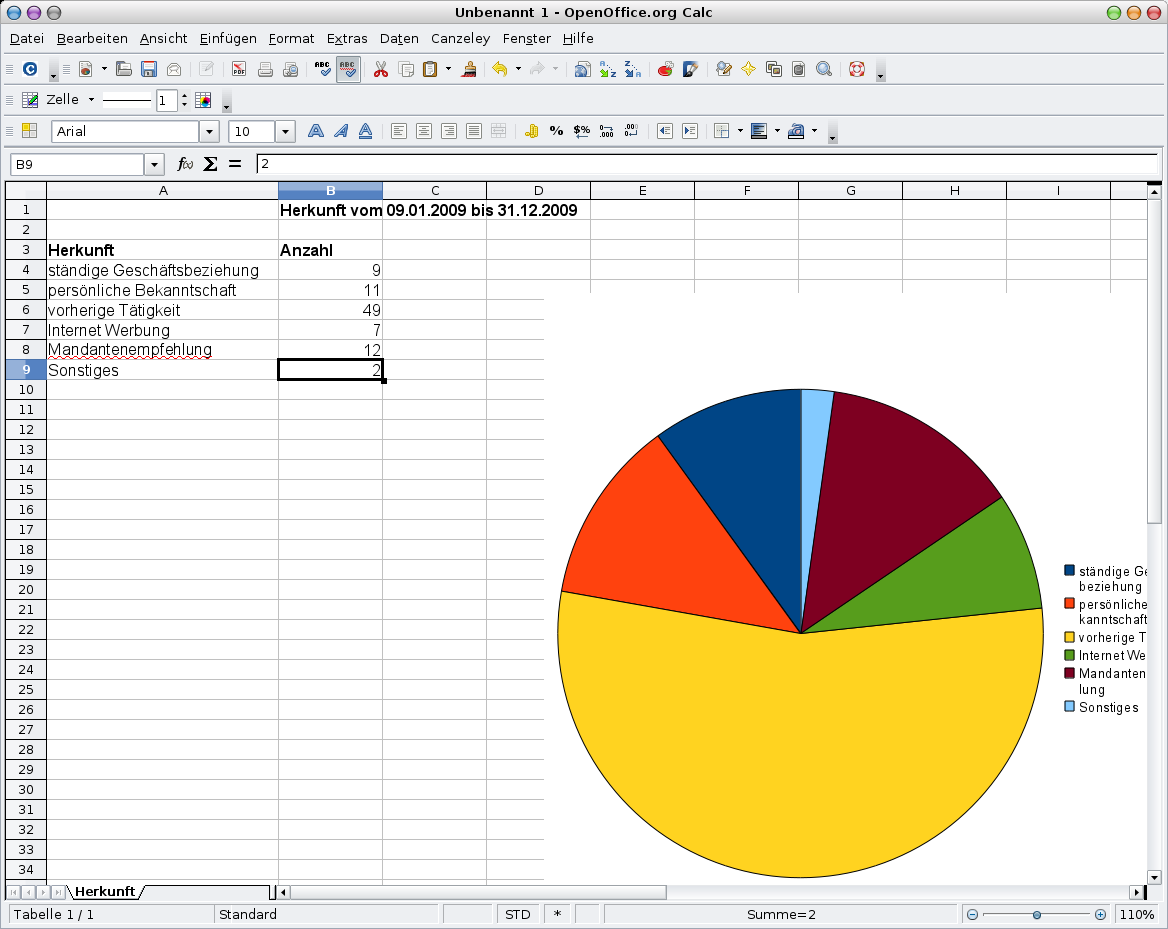Screen dimensions: 1168x929
Task: Sort ascending A to Z
Action: click(607, 70)
